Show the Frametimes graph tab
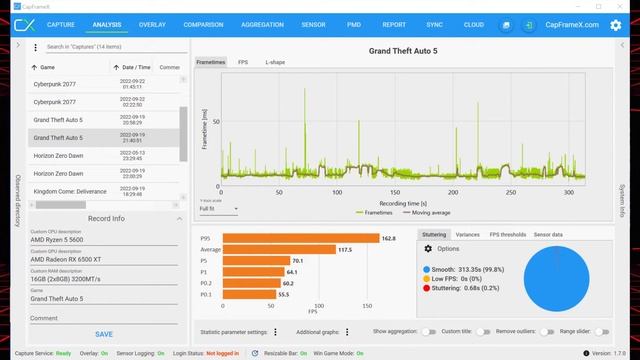This screenshot has height=360, width=640. 211,62
